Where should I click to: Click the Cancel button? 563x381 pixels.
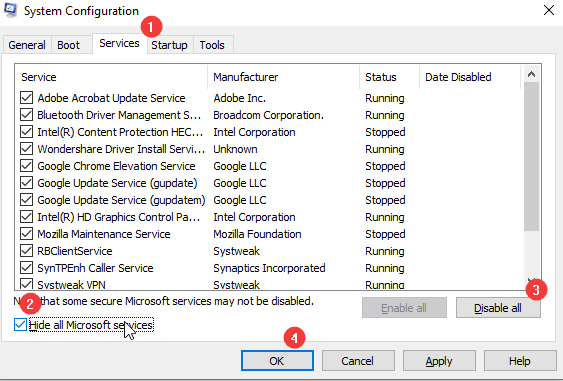[x=358, y=361]
